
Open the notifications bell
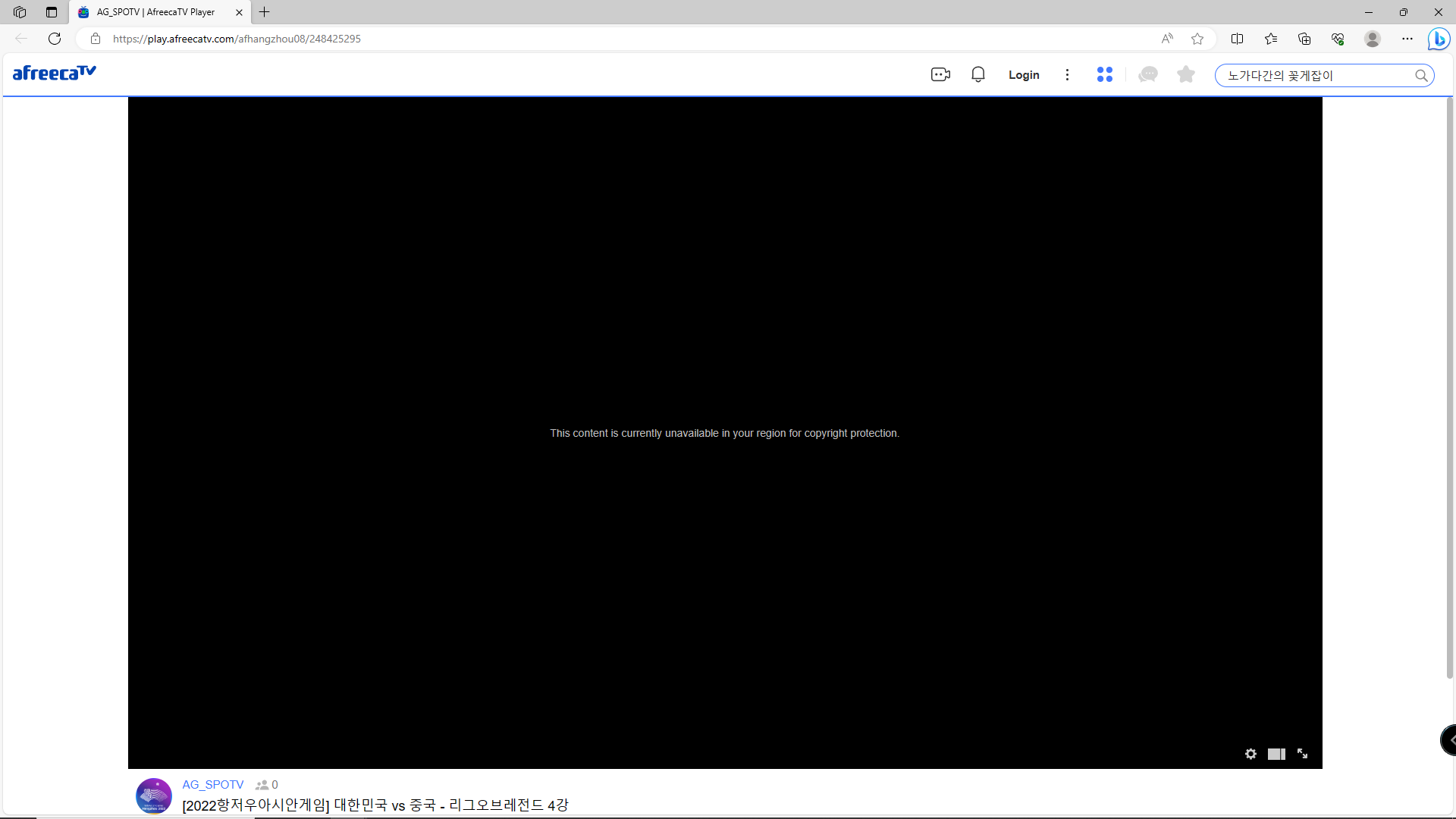[978, 74]
